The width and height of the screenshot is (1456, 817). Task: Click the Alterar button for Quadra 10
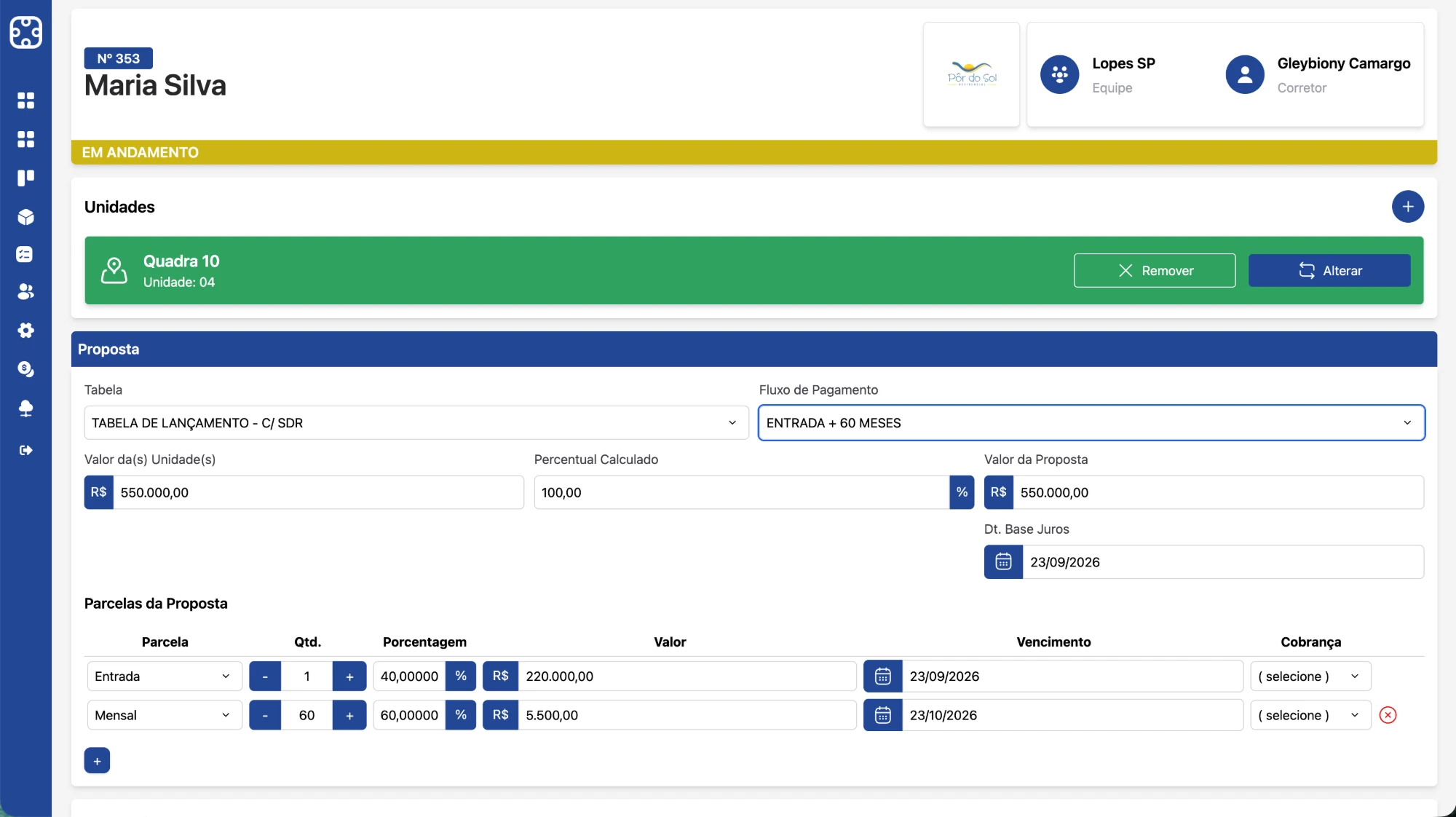click(1329, 271)
